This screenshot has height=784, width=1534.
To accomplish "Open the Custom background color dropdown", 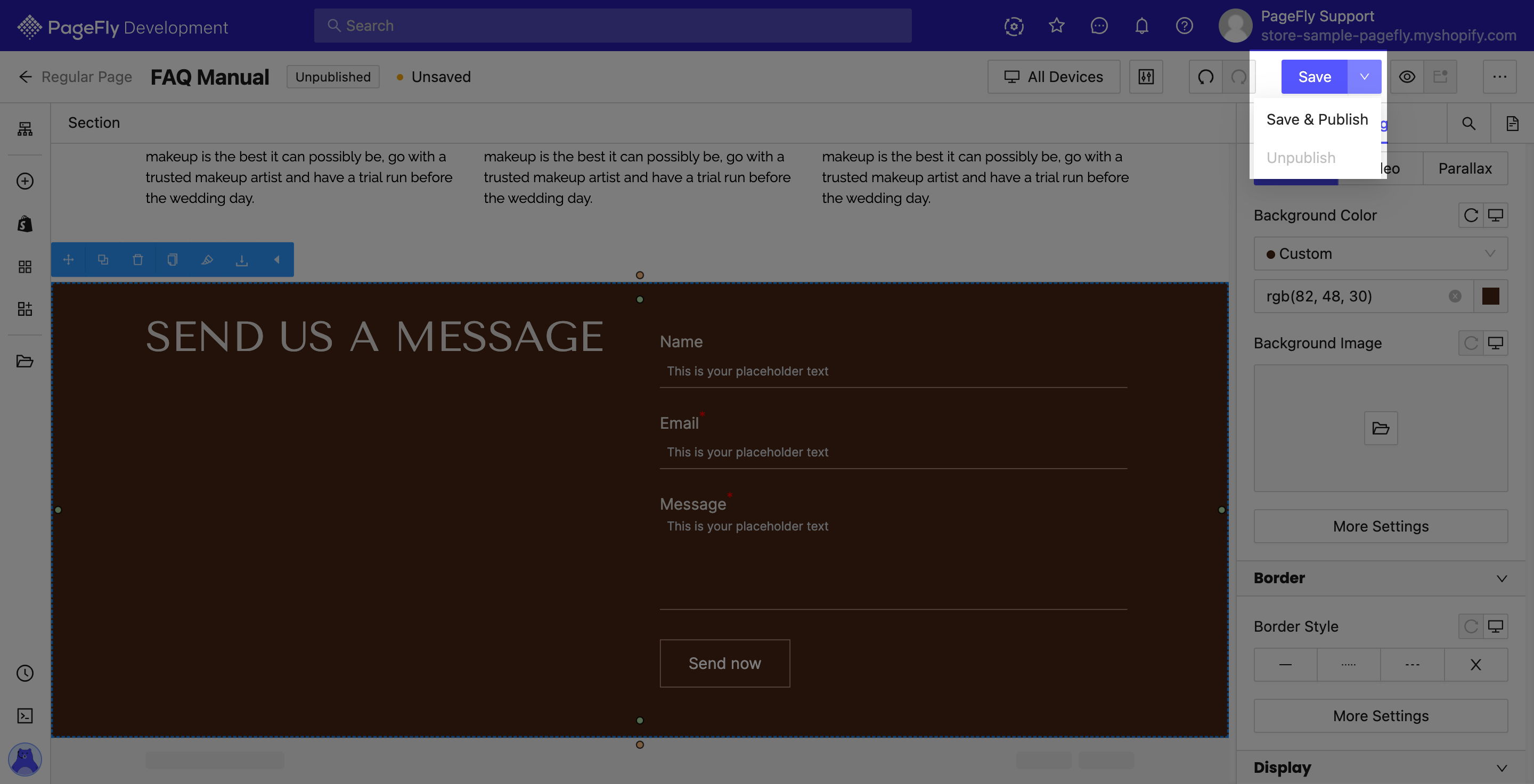I will 1381,254.
